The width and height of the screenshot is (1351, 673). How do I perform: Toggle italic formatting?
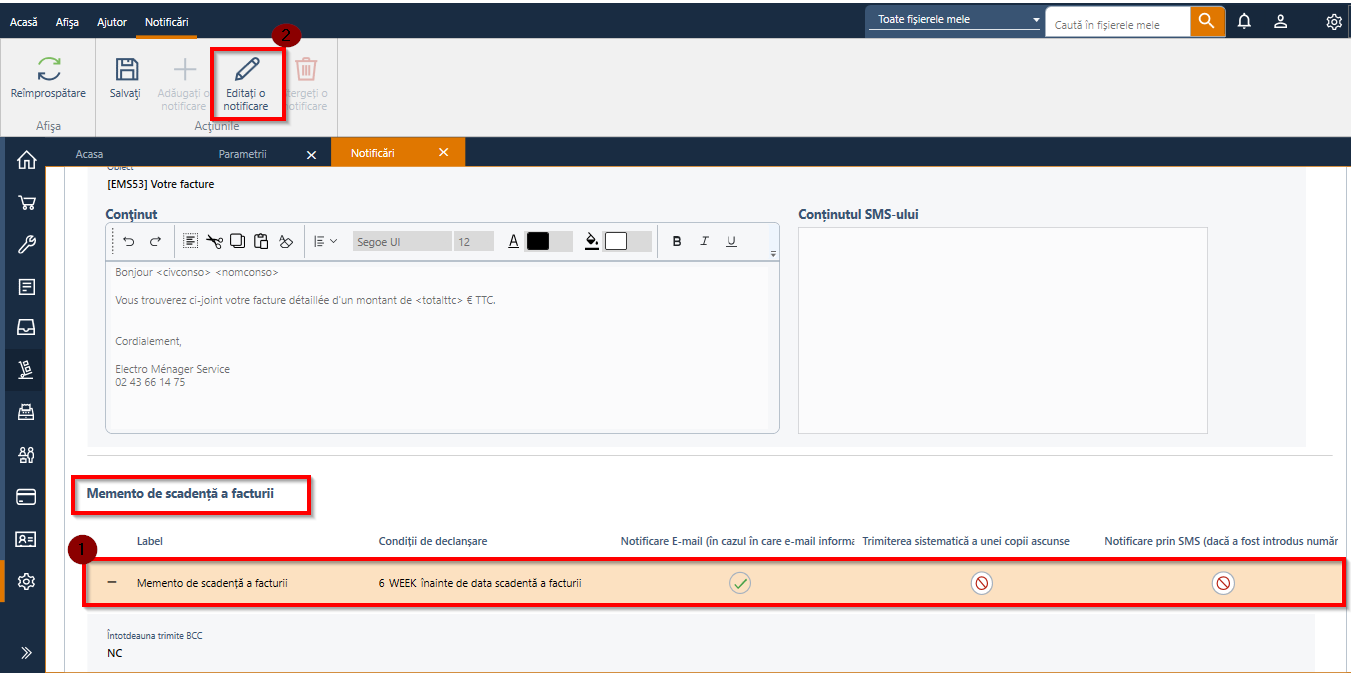coord(704,241)
